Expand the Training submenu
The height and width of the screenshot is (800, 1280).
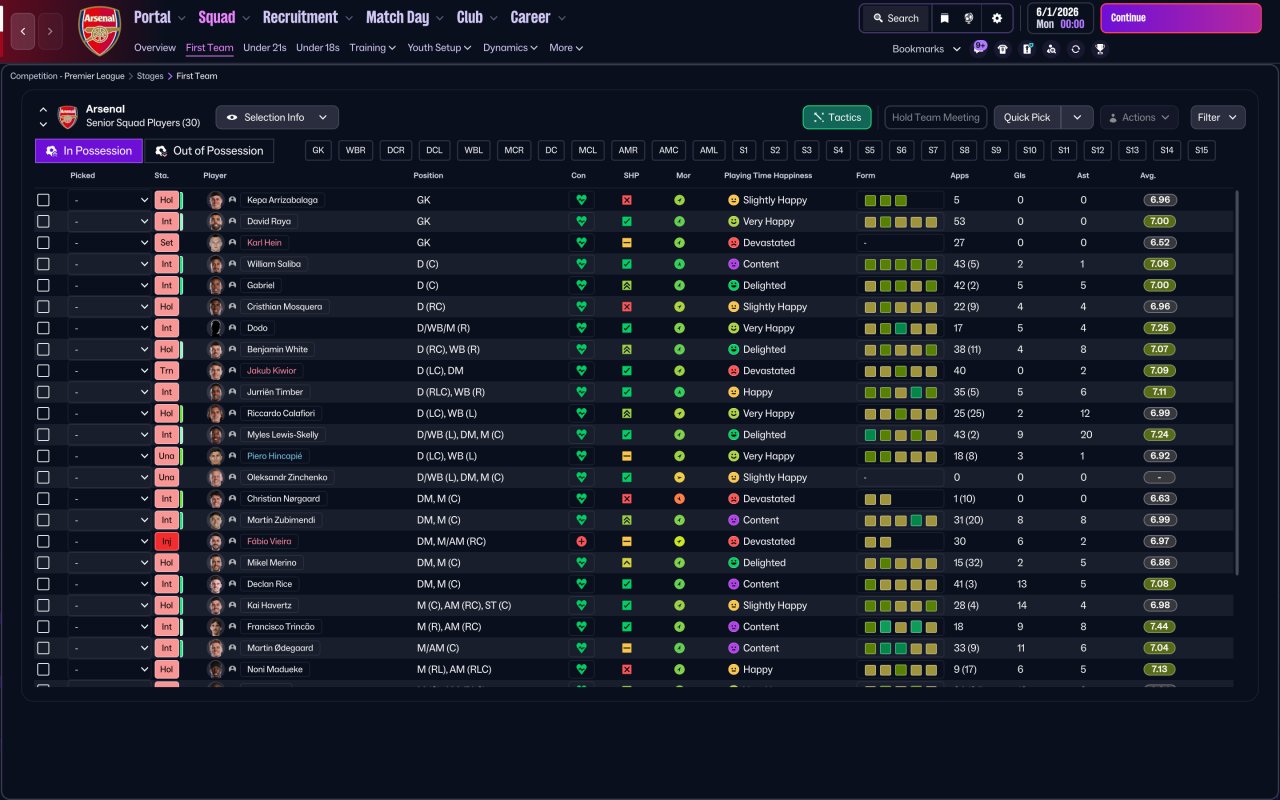[372, 47]
